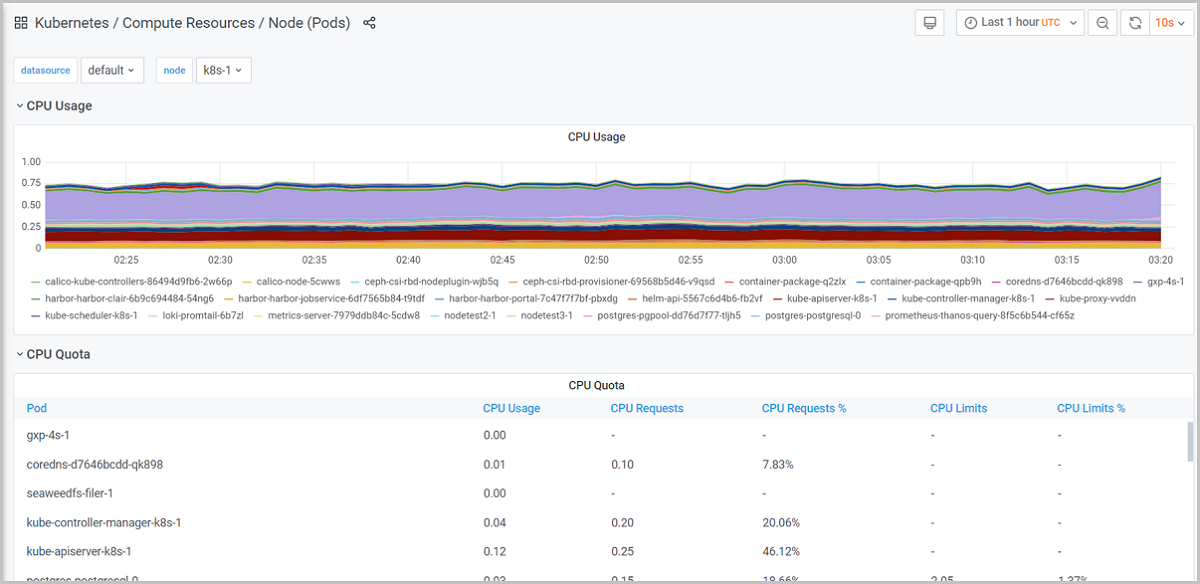Toggle the calico-node-5cwws series in legend
1200x584 pixels.
point(298,282)
